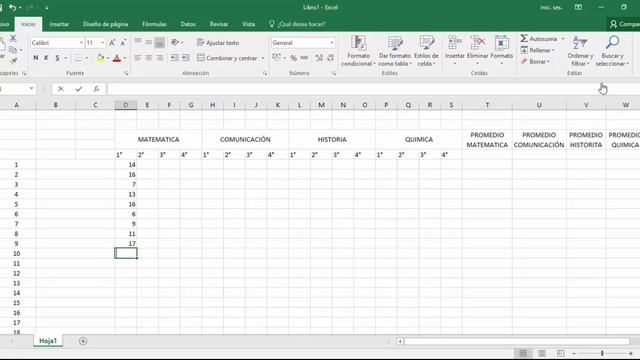Open the General number format dropdown
Screen dimensions: 640x360
pyautogui.click(x=332, y=43)
